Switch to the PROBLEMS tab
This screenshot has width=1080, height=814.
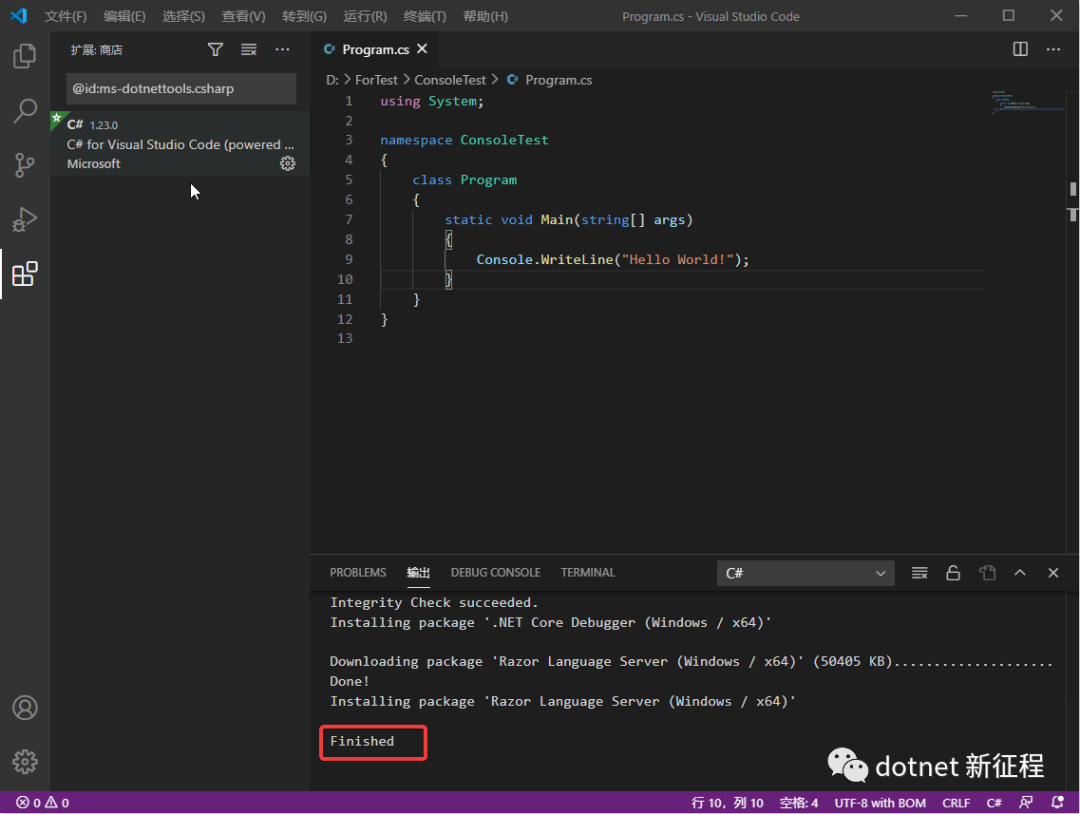[x=357, y=573]
